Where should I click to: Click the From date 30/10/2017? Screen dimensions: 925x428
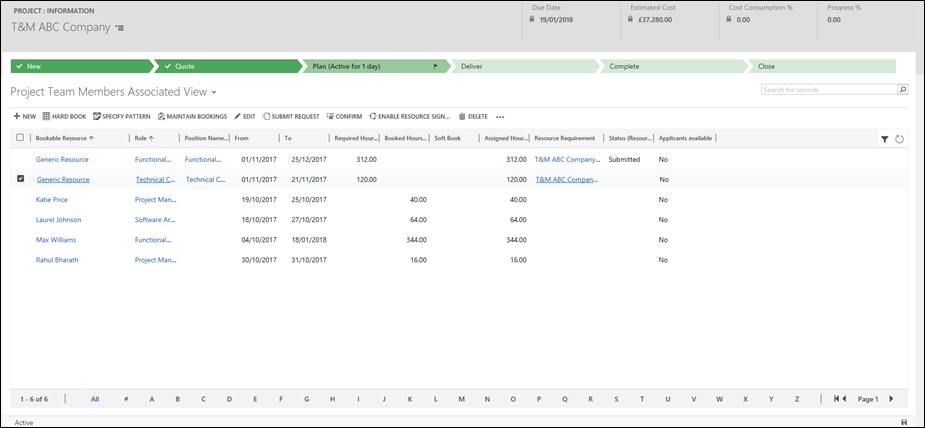click(x=259, y=260)
